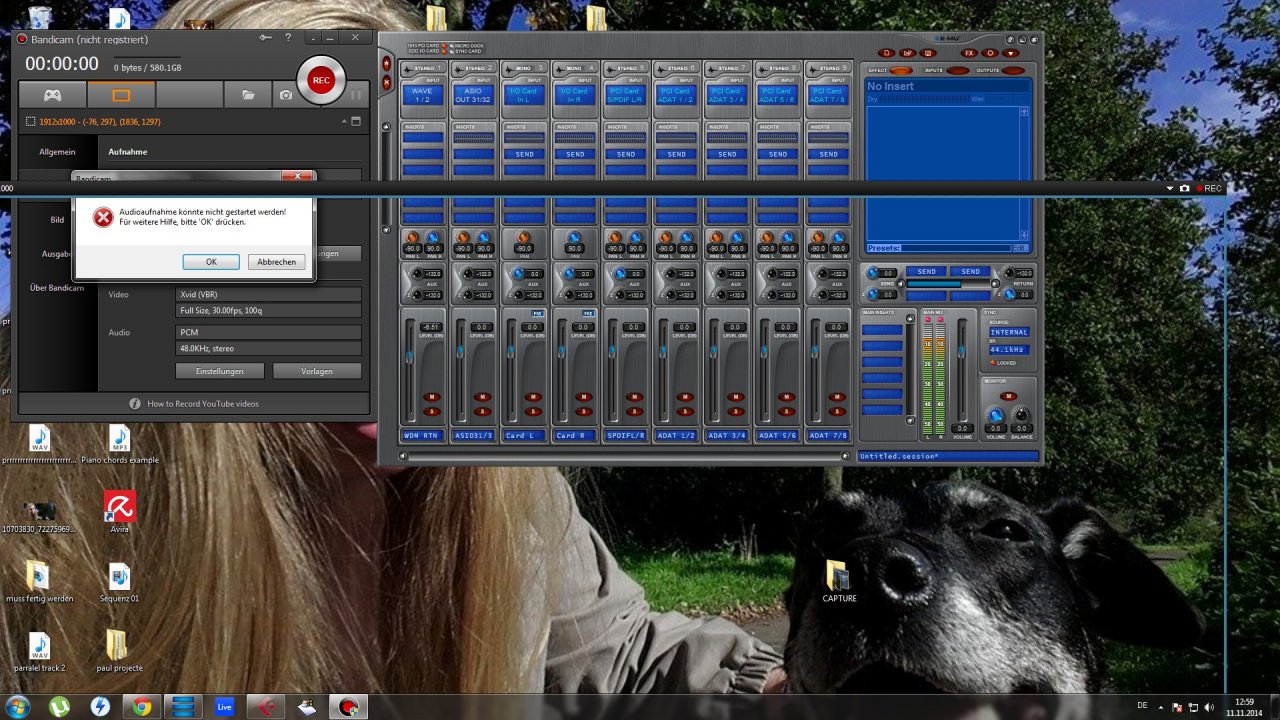
Task: Click the save session icon in E-MU toolbar
Action: 929,52
